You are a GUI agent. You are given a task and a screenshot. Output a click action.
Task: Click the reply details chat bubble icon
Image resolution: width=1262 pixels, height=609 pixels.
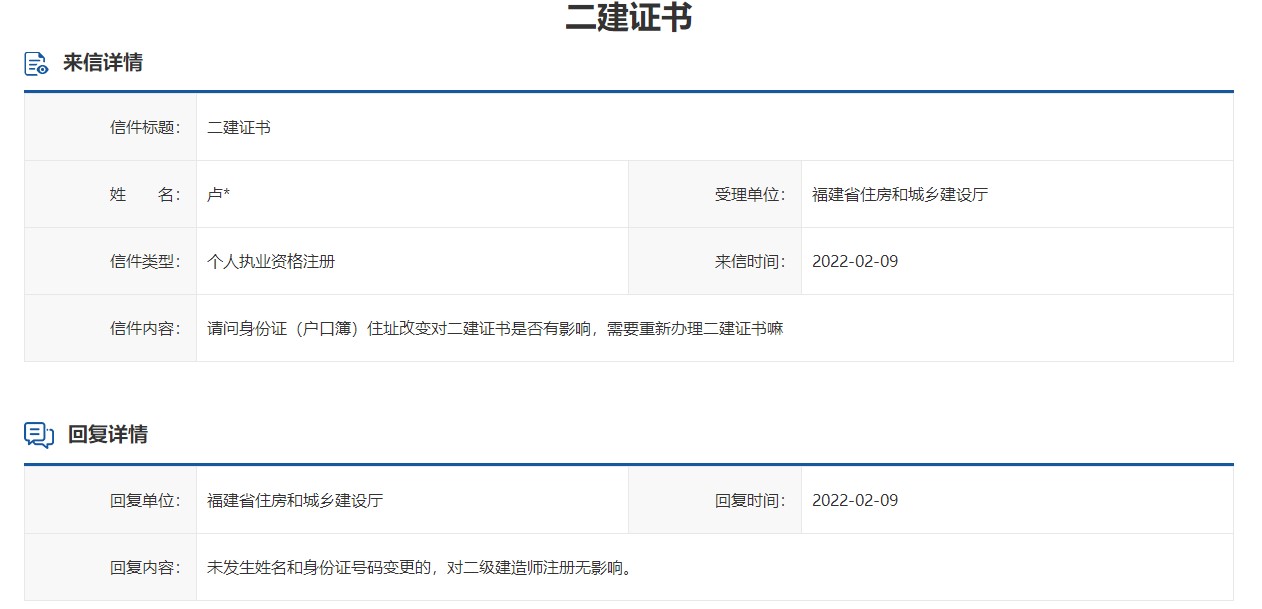point(38,435)
